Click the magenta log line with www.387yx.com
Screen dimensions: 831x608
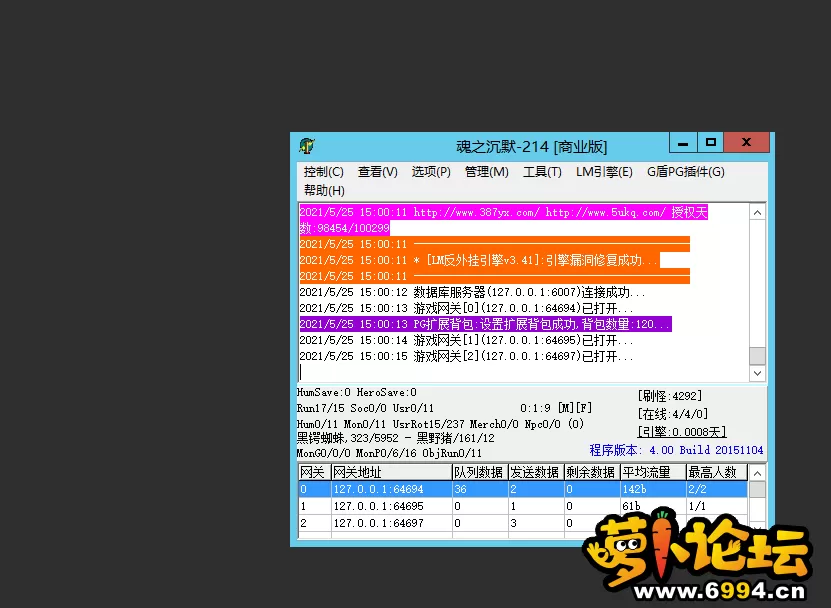[x=503, y=220]
